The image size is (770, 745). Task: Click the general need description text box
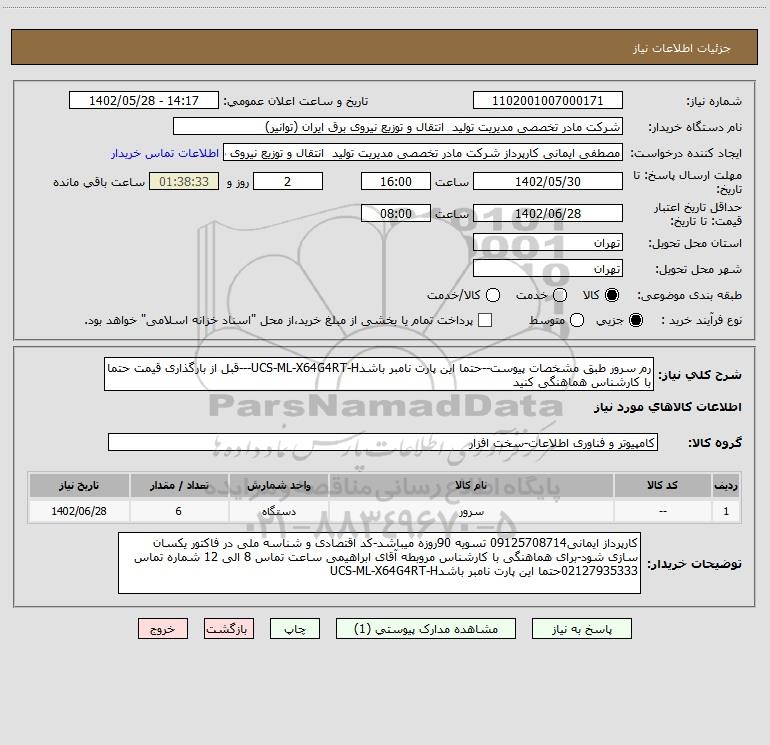(x=379, y=375)
